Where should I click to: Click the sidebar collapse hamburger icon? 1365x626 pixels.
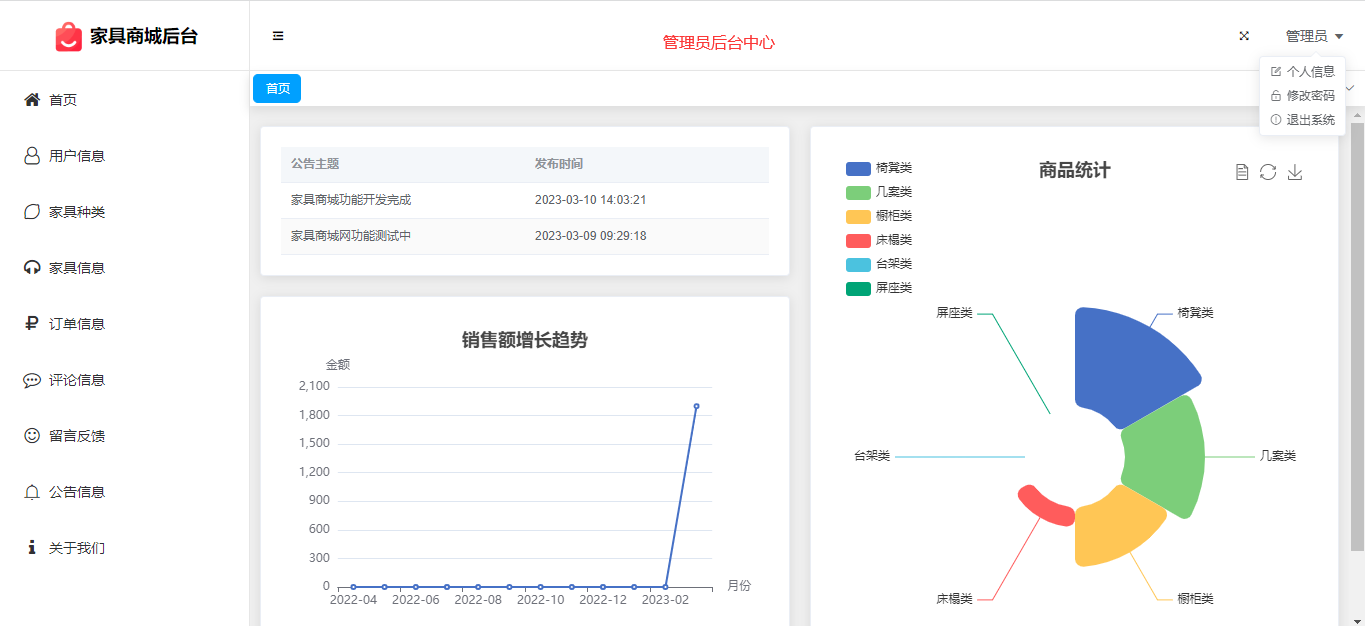pyautogui.click(x=278, y=36)
